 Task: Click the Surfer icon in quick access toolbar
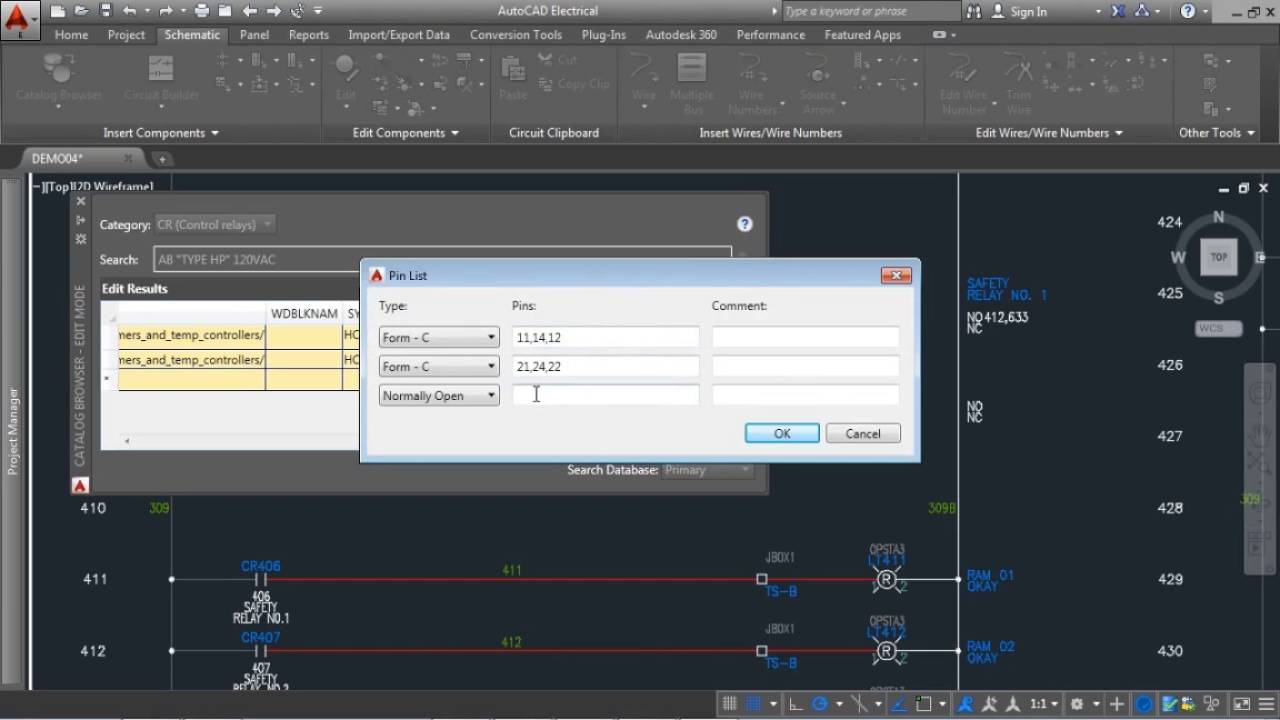pyautogui.click(x=297, y=11)
